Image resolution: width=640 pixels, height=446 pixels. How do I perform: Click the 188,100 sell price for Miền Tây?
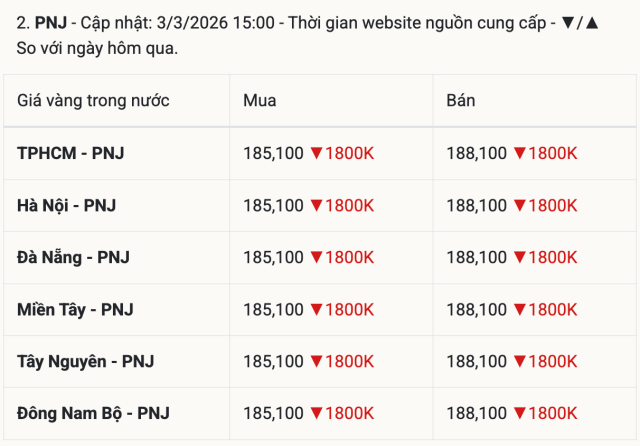[476, 310]
